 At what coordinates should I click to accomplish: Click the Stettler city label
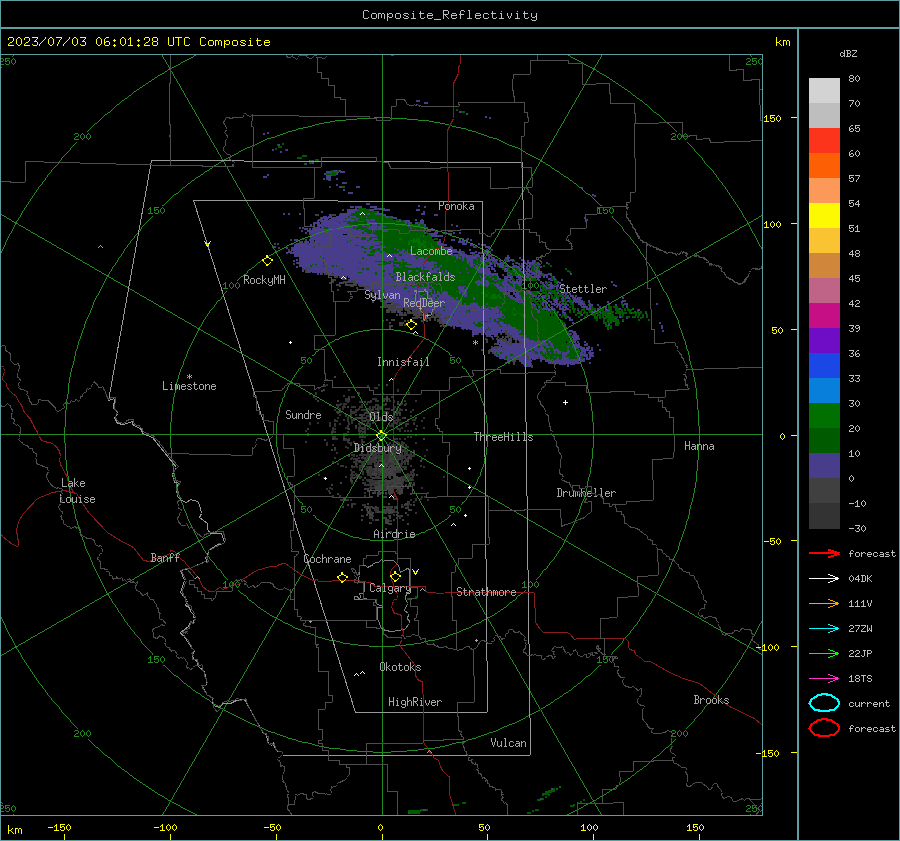[x=583, y=289]
